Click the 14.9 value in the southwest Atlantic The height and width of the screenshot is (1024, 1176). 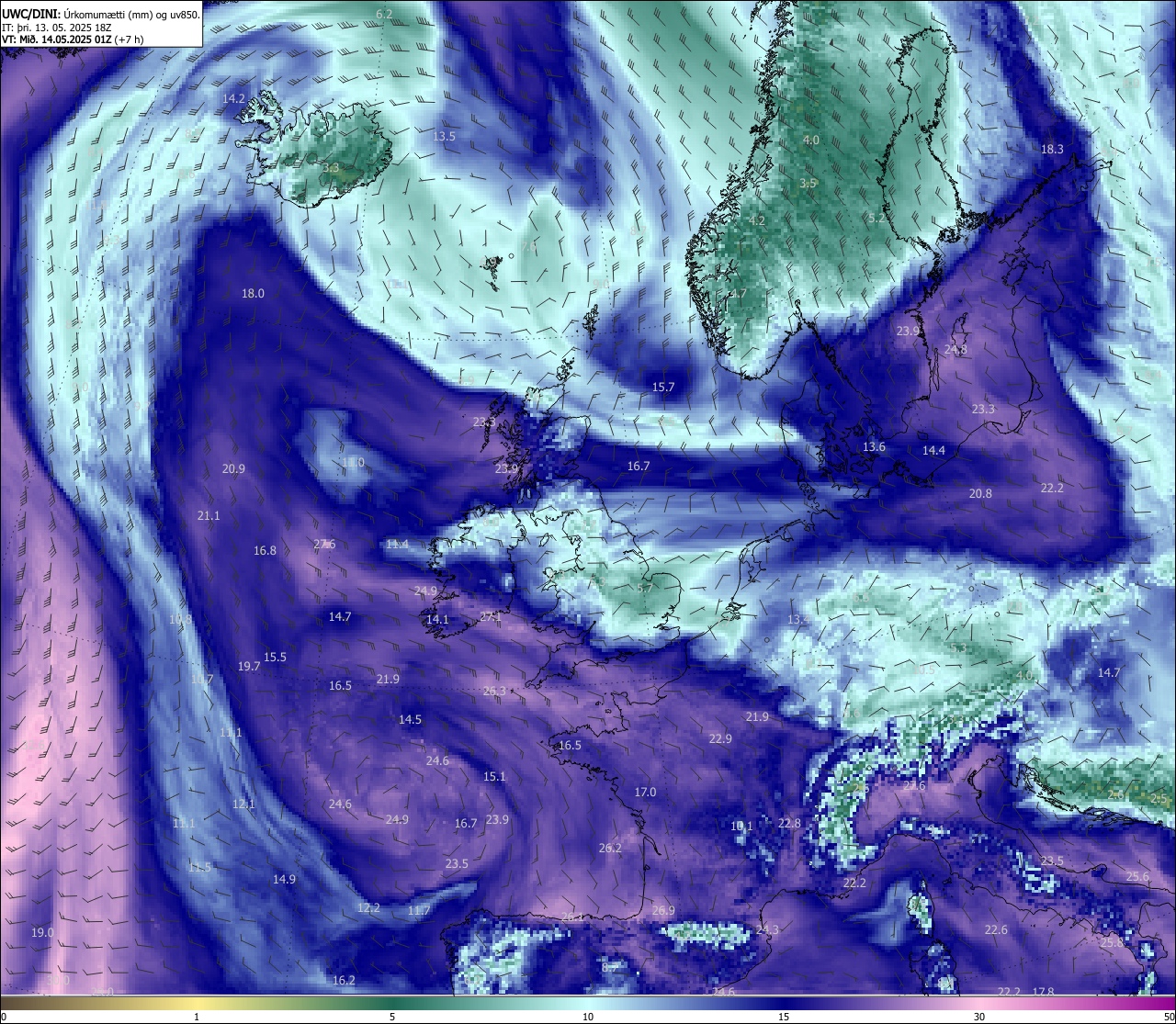click(x=284, y=879)
